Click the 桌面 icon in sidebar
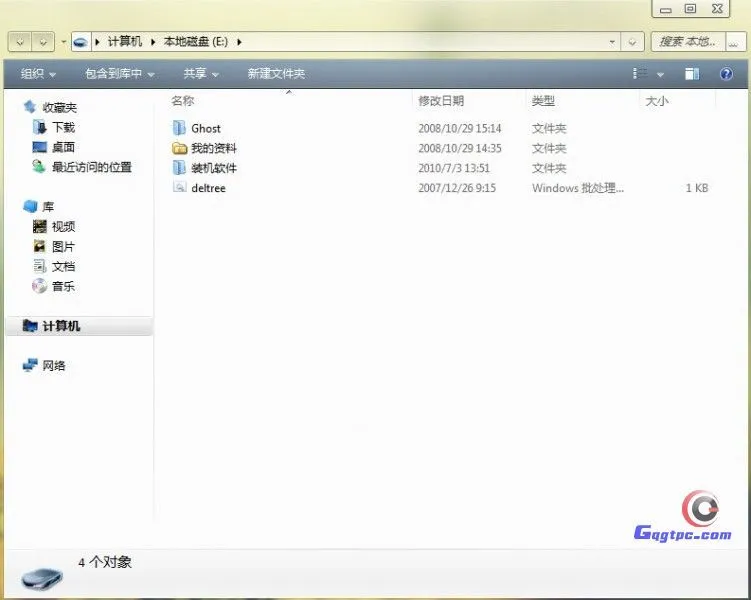751x600 pixels. [39, 147]
